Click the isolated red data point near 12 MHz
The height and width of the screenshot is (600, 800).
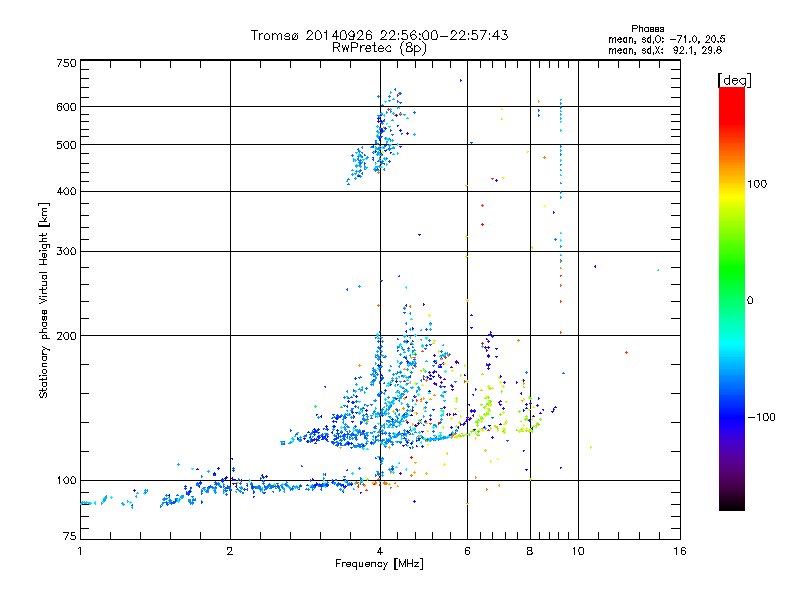626,353
